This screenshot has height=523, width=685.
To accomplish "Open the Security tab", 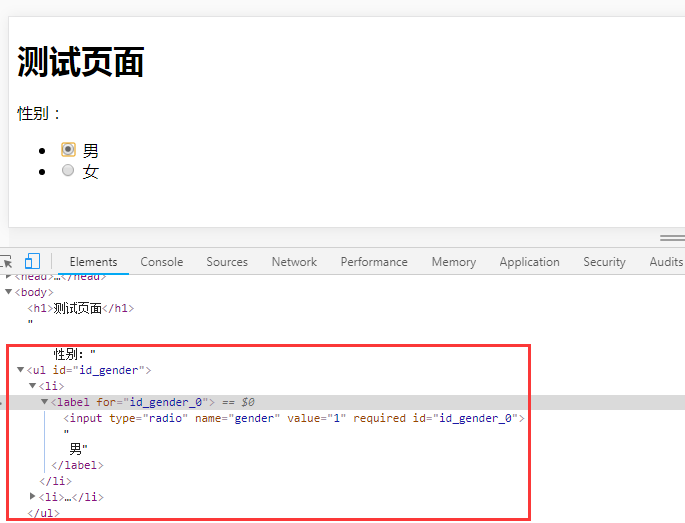I will coord(604,262).
